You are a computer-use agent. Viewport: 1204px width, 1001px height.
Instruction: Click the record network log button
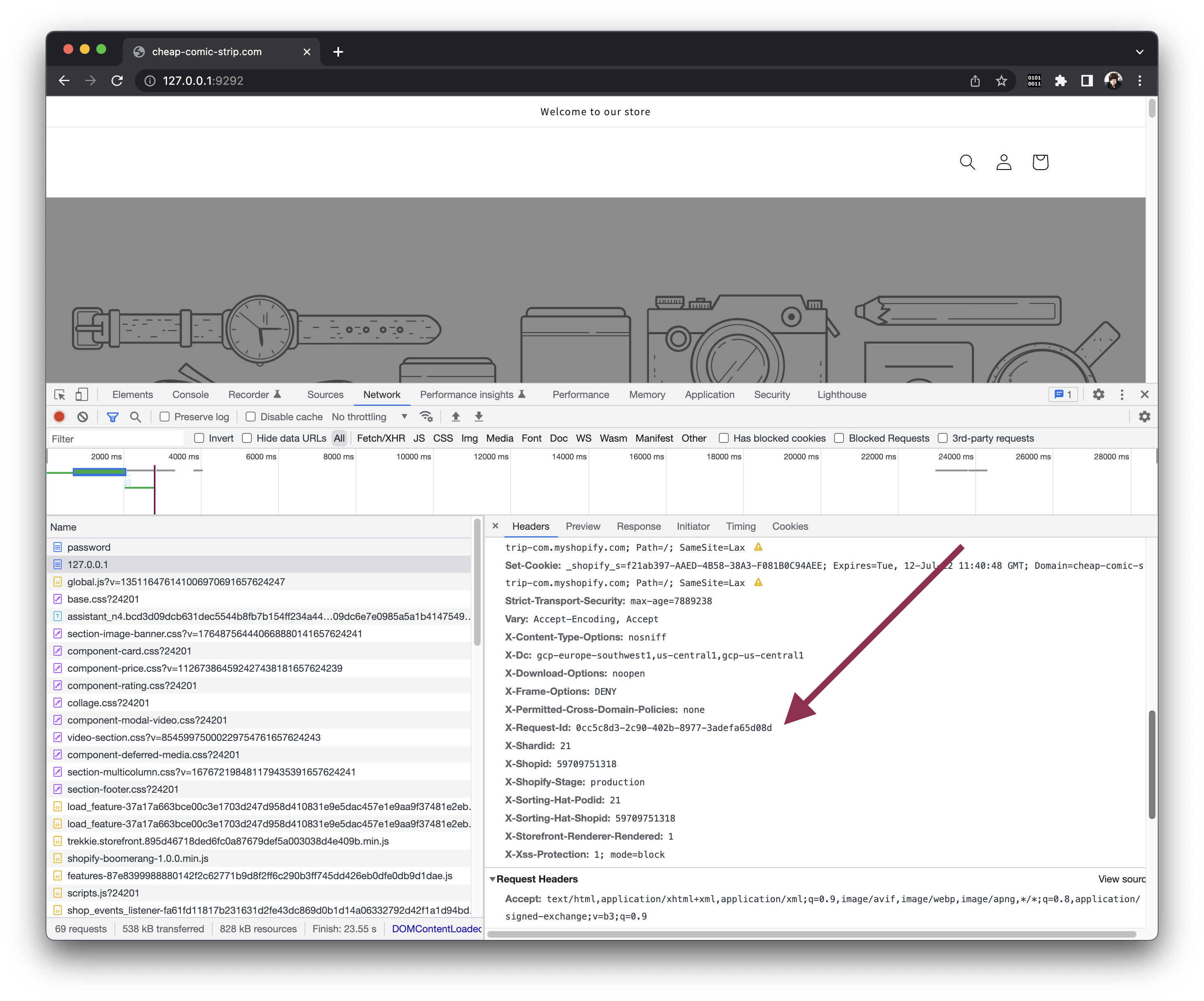click(x=59, y=417)
